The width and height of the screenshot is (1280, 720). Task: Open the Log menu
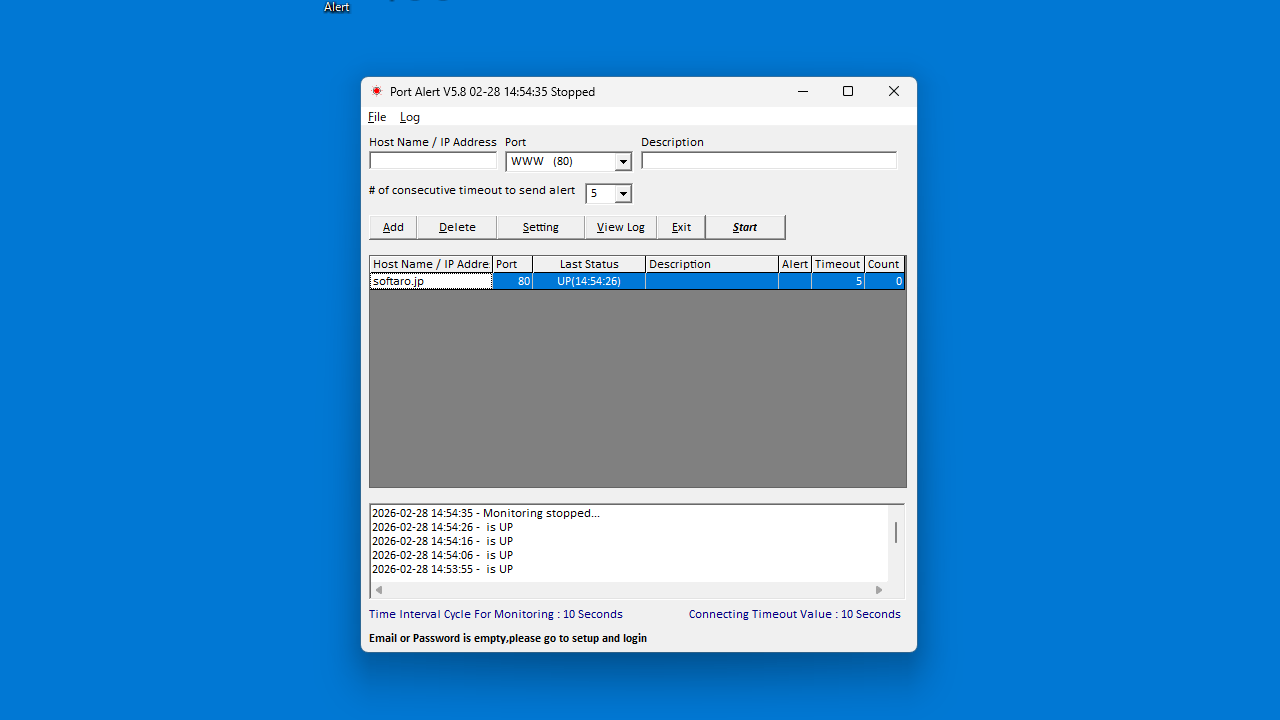(x=410, y=117)
